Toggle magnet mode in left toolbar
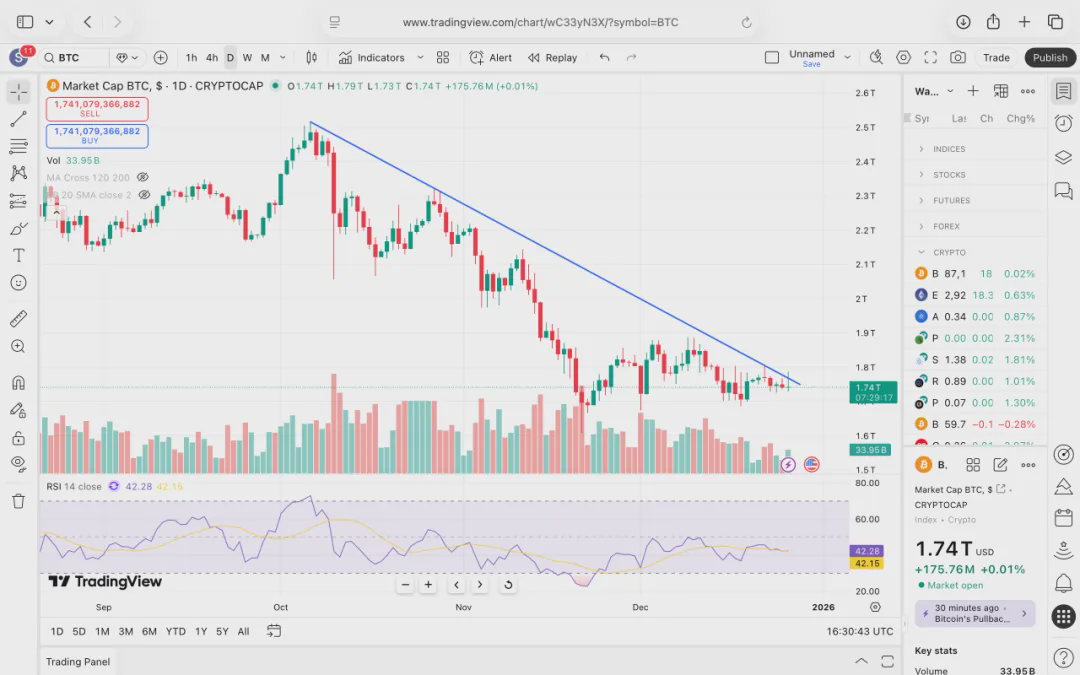Image resolution: width=1080 pixels, height=675 pixels. 18,383
